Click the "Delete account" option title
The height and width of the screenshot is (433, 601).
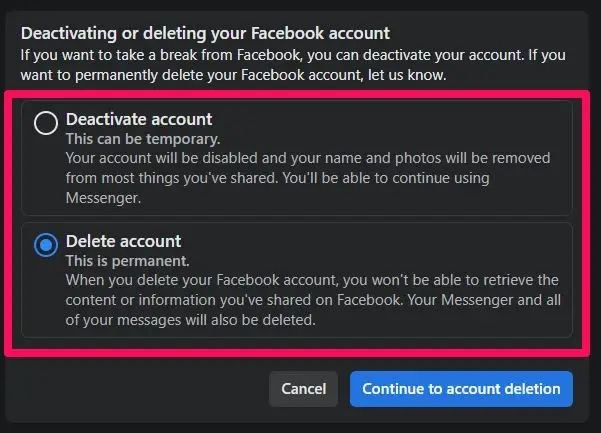tap(123, 241)
